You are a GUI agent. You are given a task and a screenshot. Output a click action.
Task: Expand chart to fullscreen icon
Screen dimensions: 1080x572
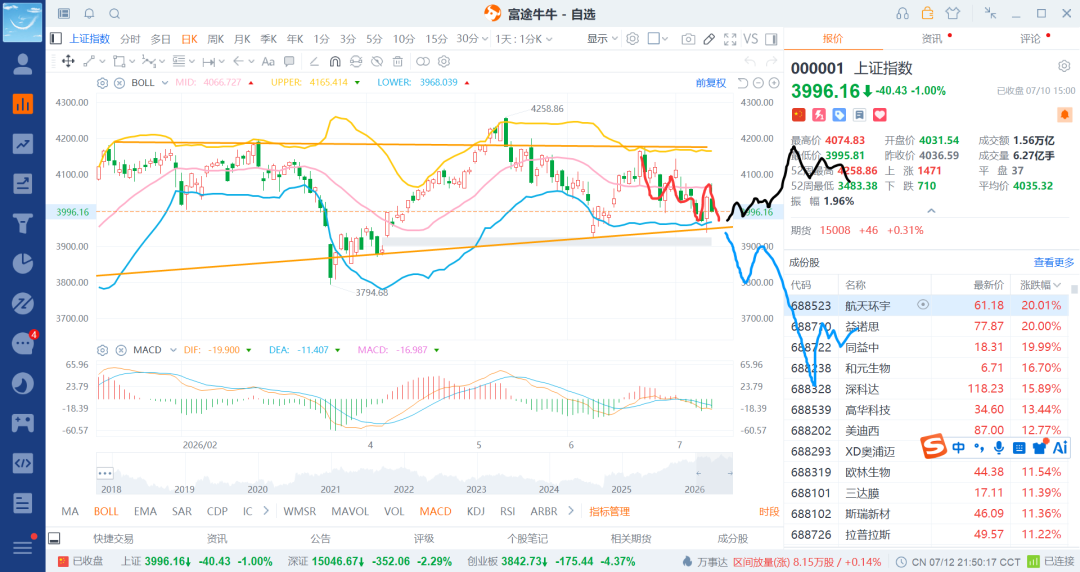pos(730,39)
